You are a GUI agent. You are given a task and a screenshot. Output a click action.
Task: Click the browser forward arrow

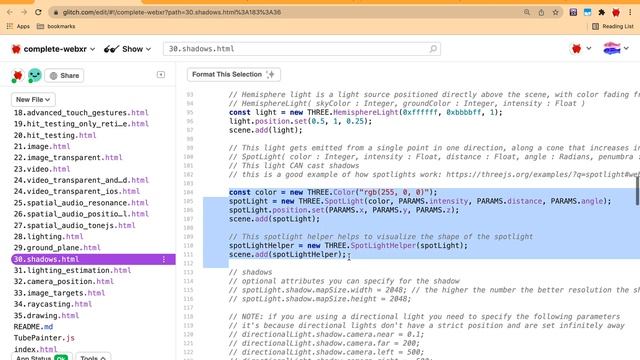24,12
